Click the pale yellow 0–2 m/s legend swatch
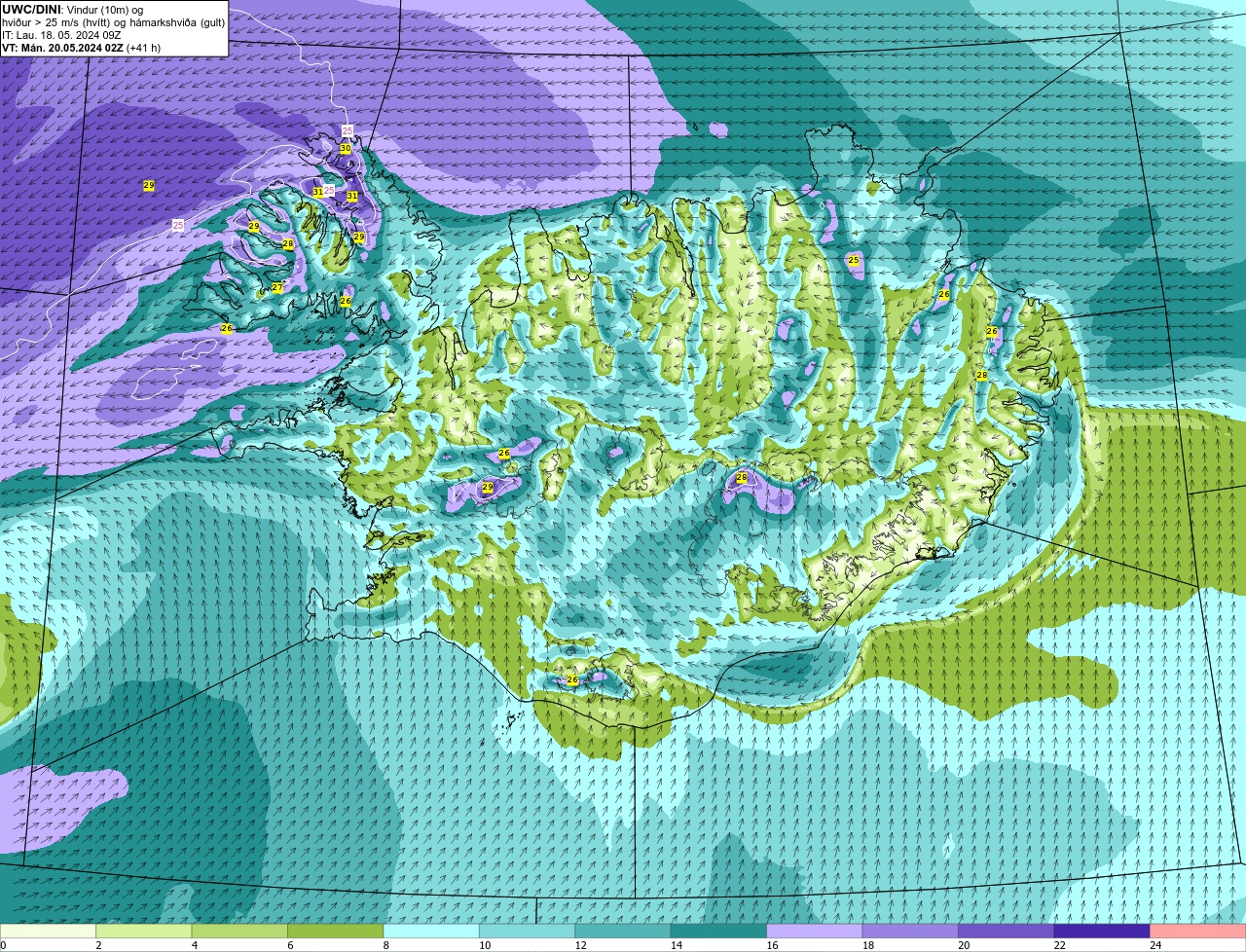The height and width of the screenshot is (952, 1246). click(48, 931)
